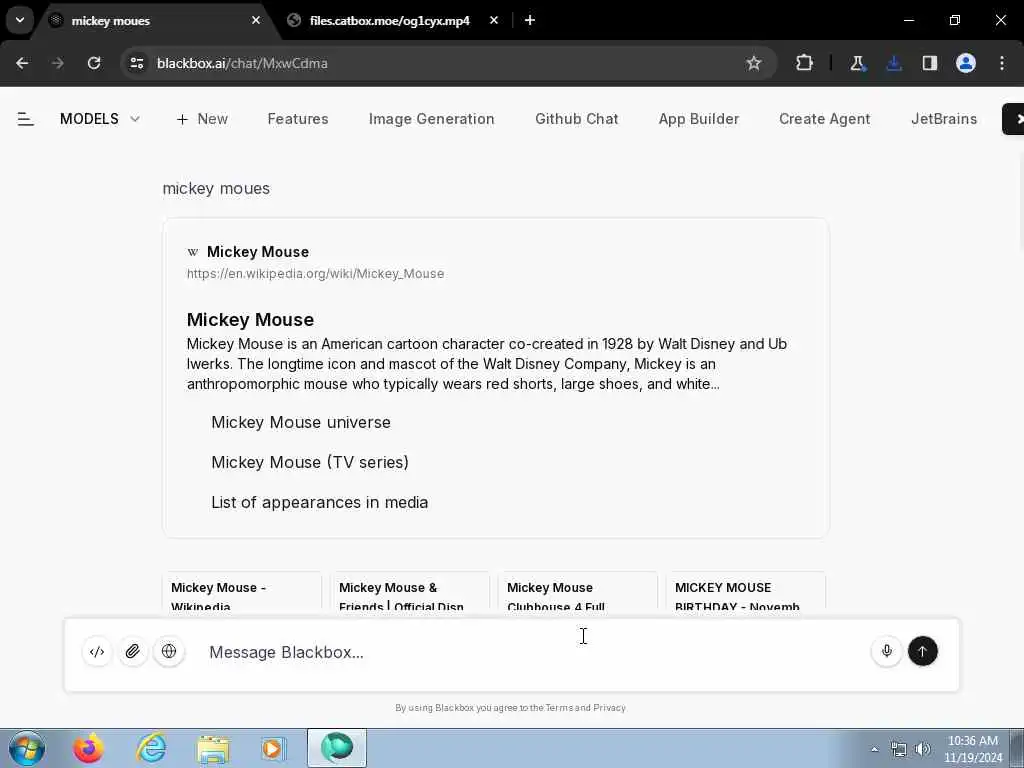The image size is (1024, 768).
Task: Open the volume speaker tray icon
Action: (x=923, y=749)
